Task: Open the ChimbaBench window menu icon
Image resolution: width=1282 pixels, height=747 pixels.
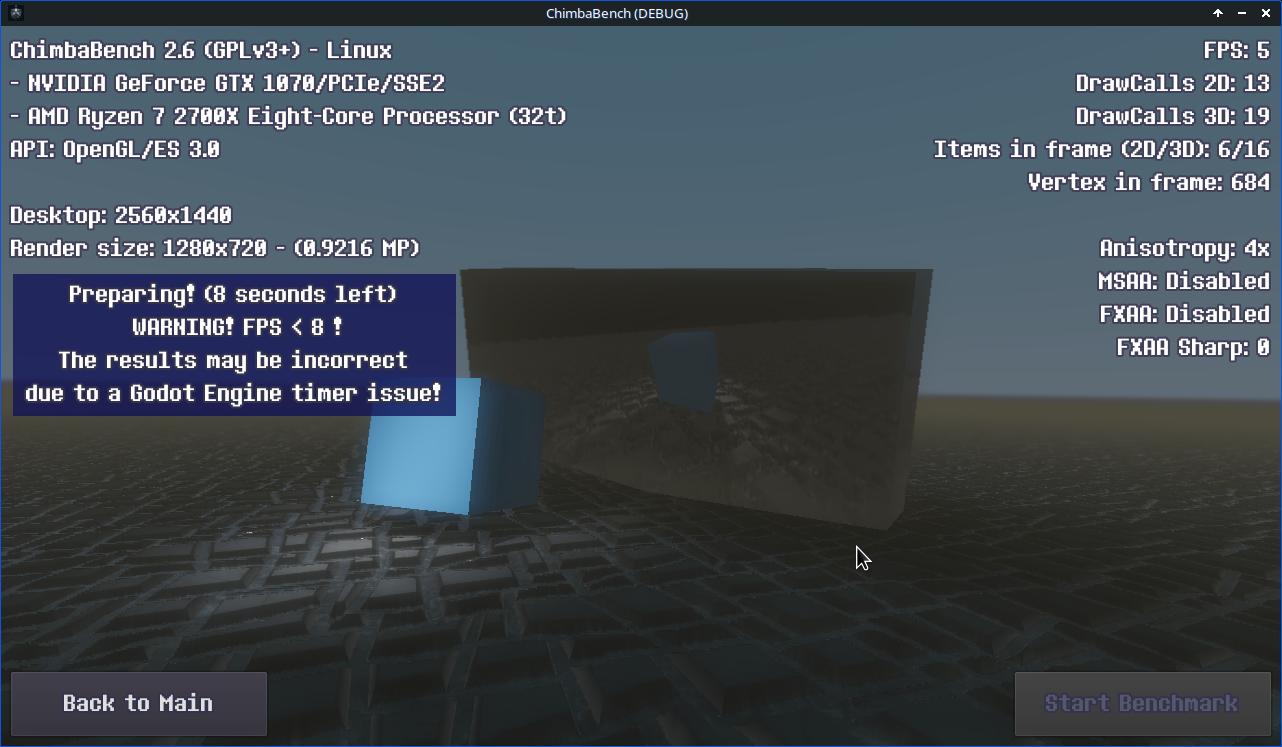Action: click(x=15, y=13)
